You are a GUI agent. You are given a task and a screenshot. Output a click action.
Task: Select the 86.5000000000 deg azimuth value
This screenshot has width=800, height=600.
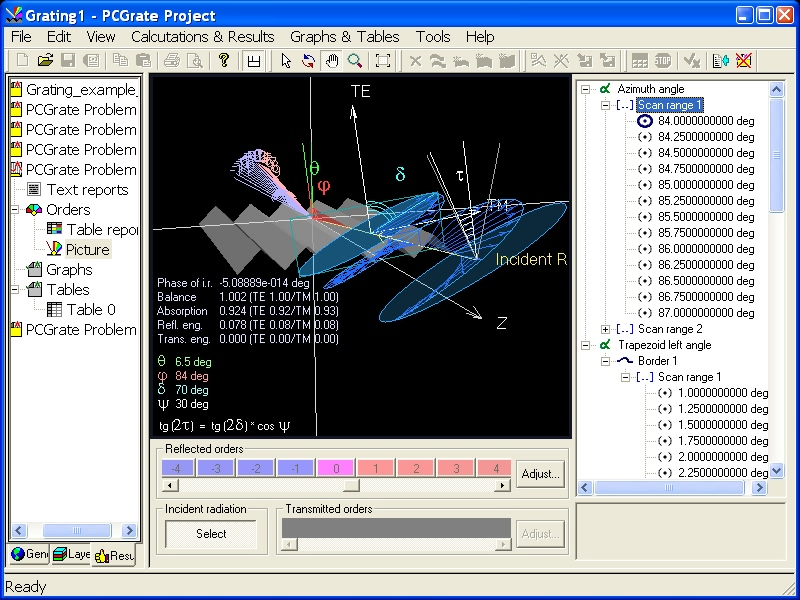point(706,281)
